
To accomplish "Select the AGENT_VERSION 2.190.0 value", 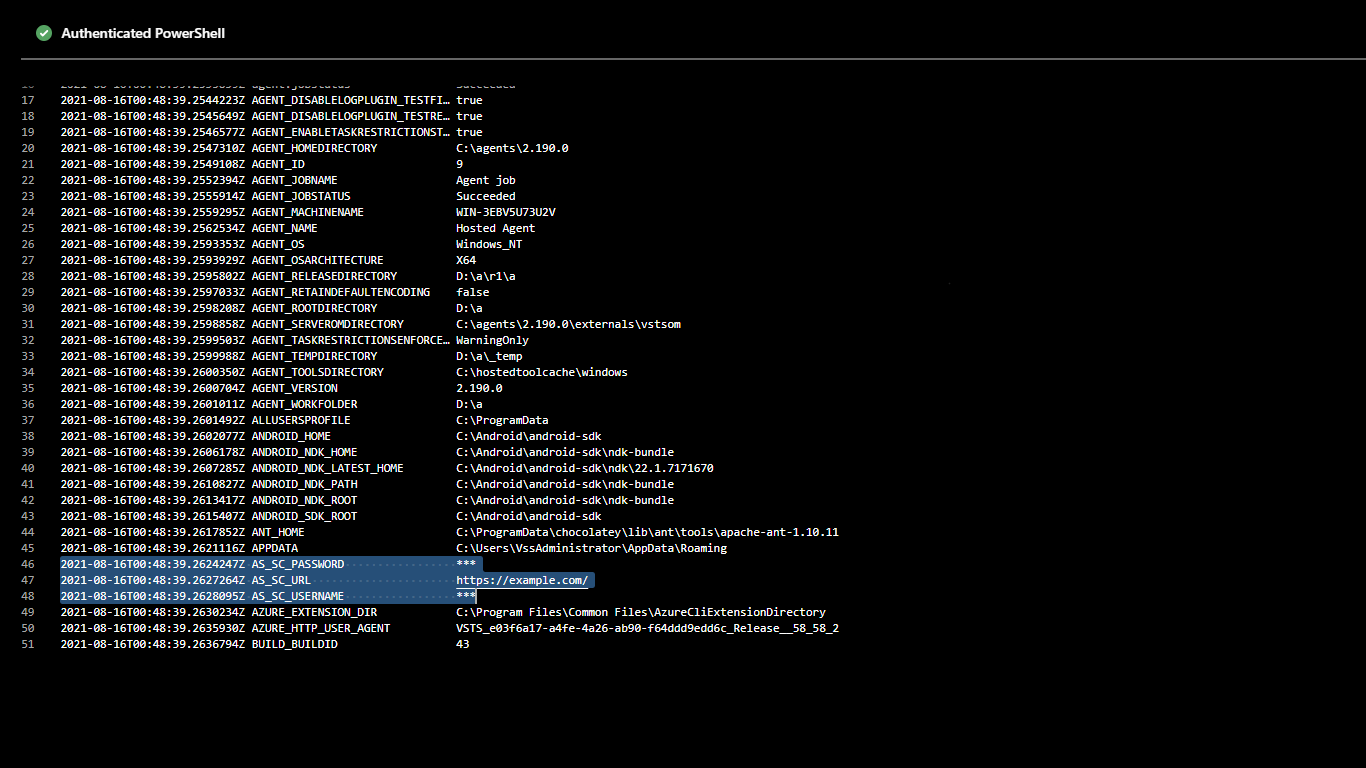I will pos(479,388).
